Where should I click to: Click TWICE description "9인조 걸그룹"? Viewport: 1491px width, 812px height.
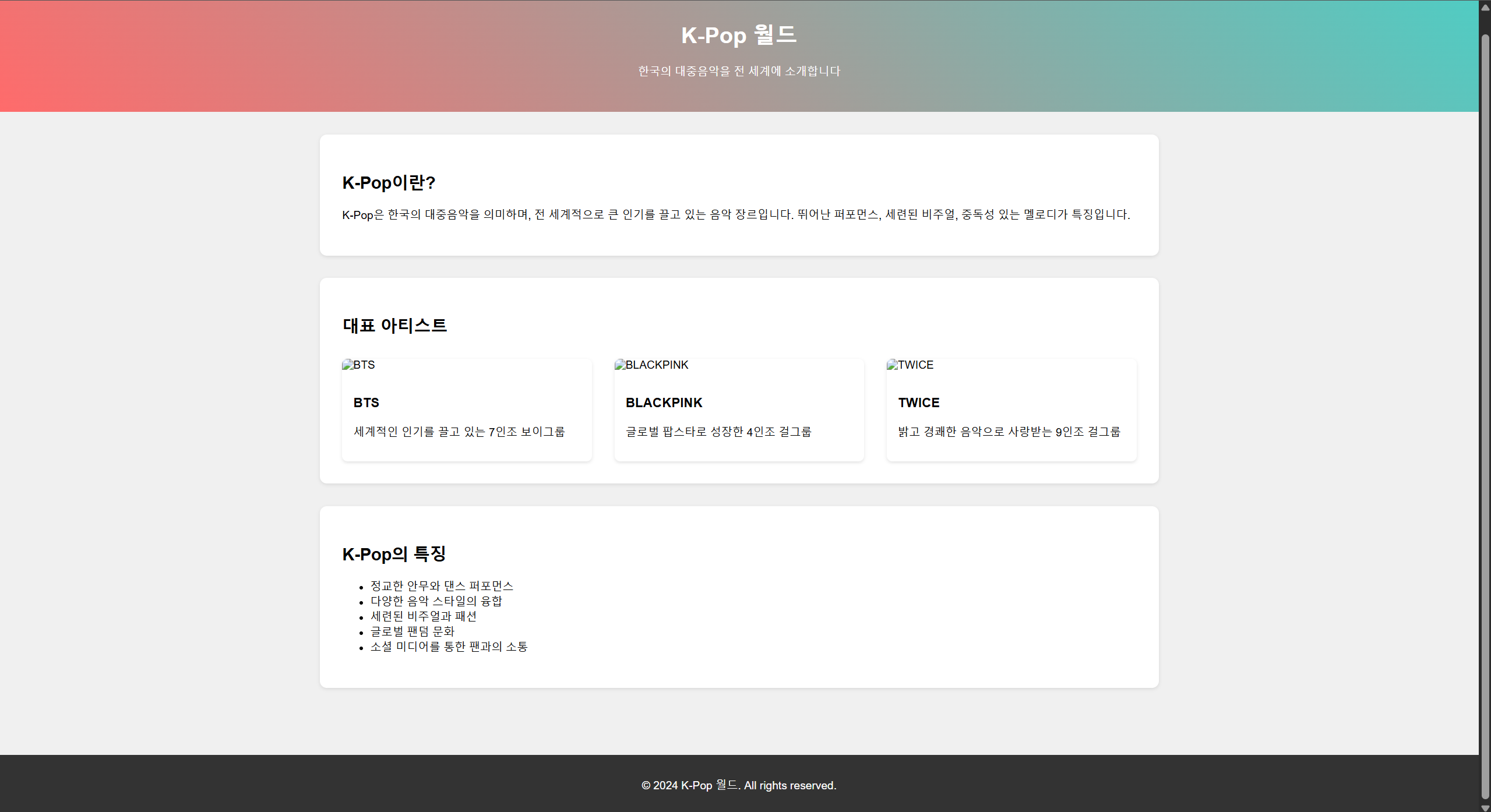(x=1087, y=432)
